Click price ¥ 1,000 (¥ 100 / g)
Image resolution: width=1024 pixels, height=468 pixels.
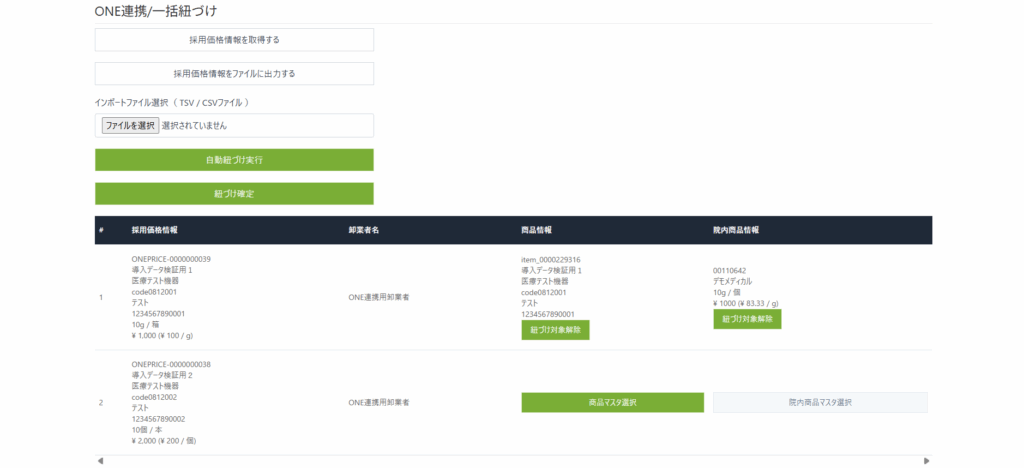click(162, 335)
